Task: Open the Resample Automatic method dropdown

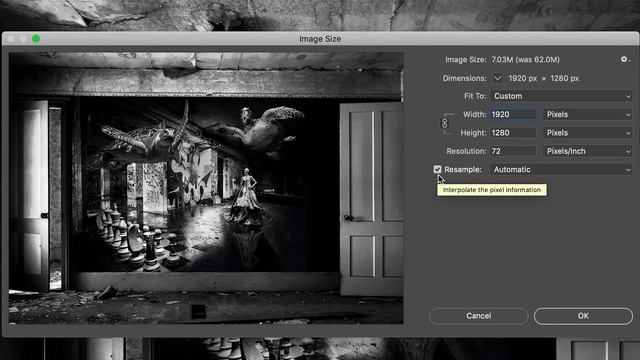Action: pos(561,170)
